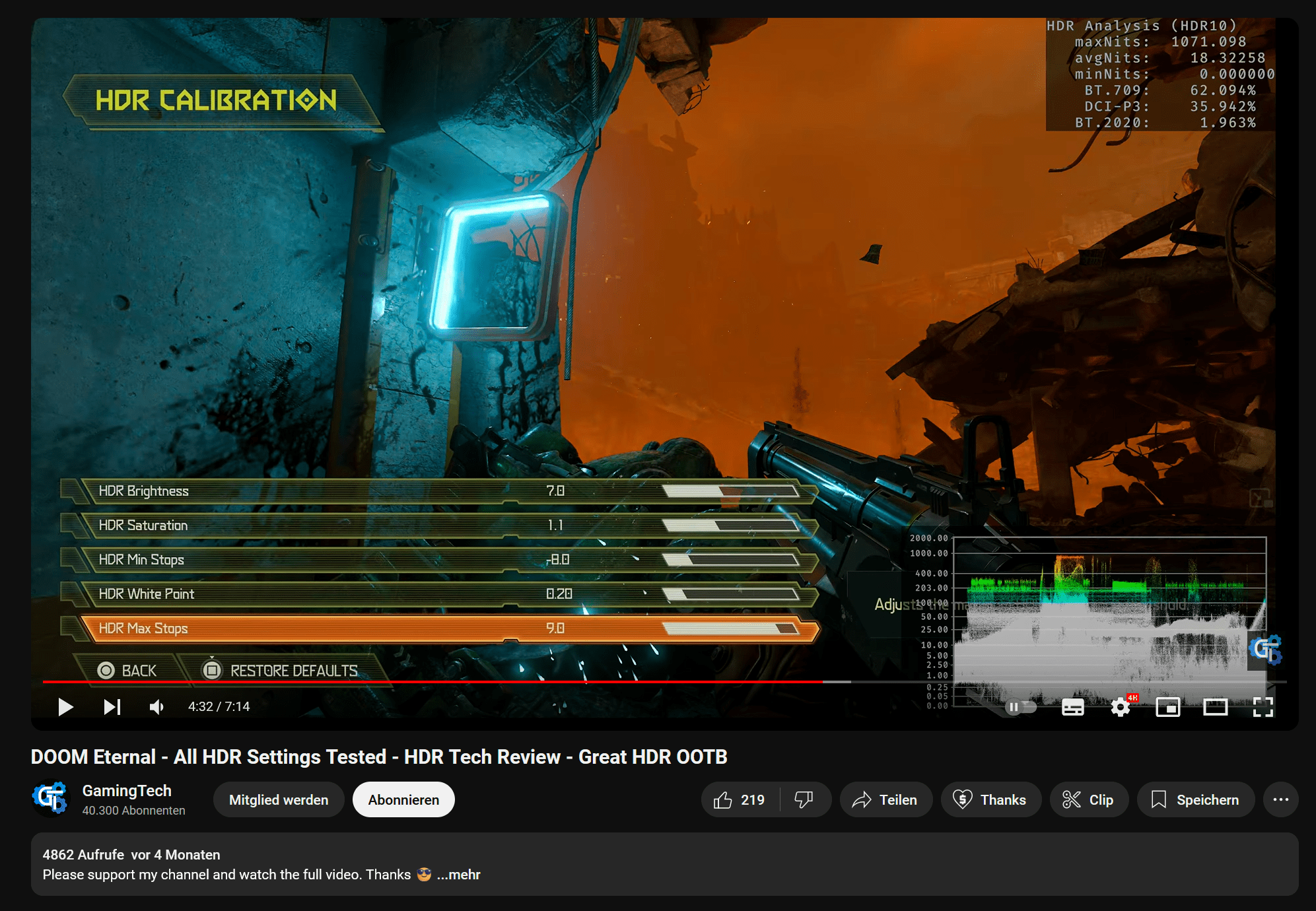
Task: Skip to the next video
Action: click(x=112, y=707)
